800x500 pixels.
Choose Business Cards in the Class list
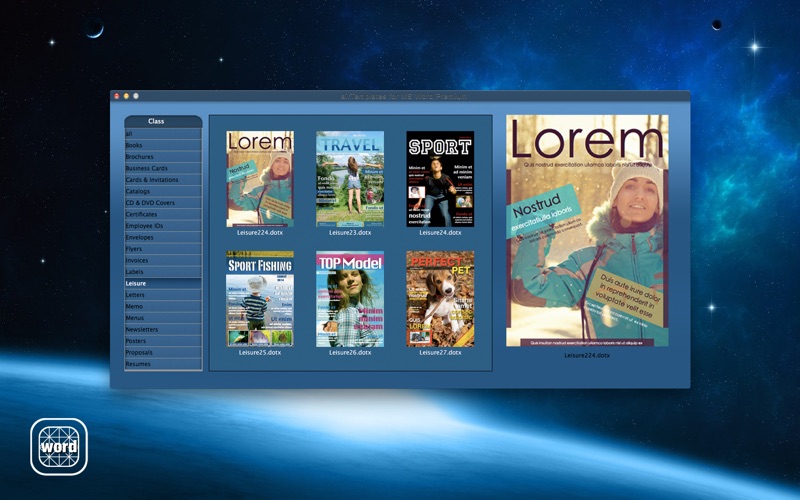click(x=163, y=168)
